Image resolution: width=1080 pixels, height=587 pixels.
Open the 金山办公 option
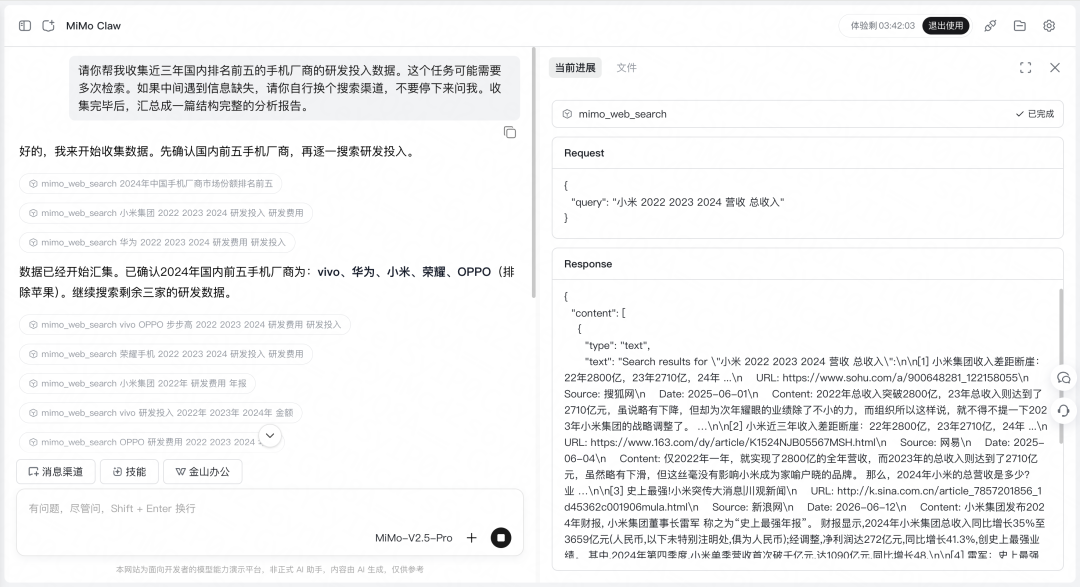click(x=202, y=471)
